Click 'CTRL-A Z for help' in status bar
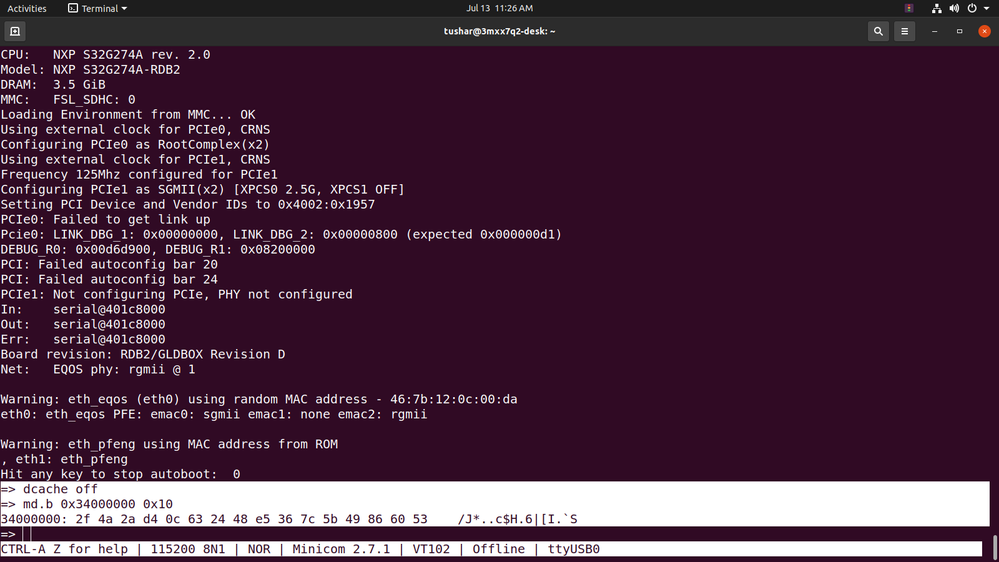The width and height of the screenshot is (999, 562). click(x=64, y=549)
